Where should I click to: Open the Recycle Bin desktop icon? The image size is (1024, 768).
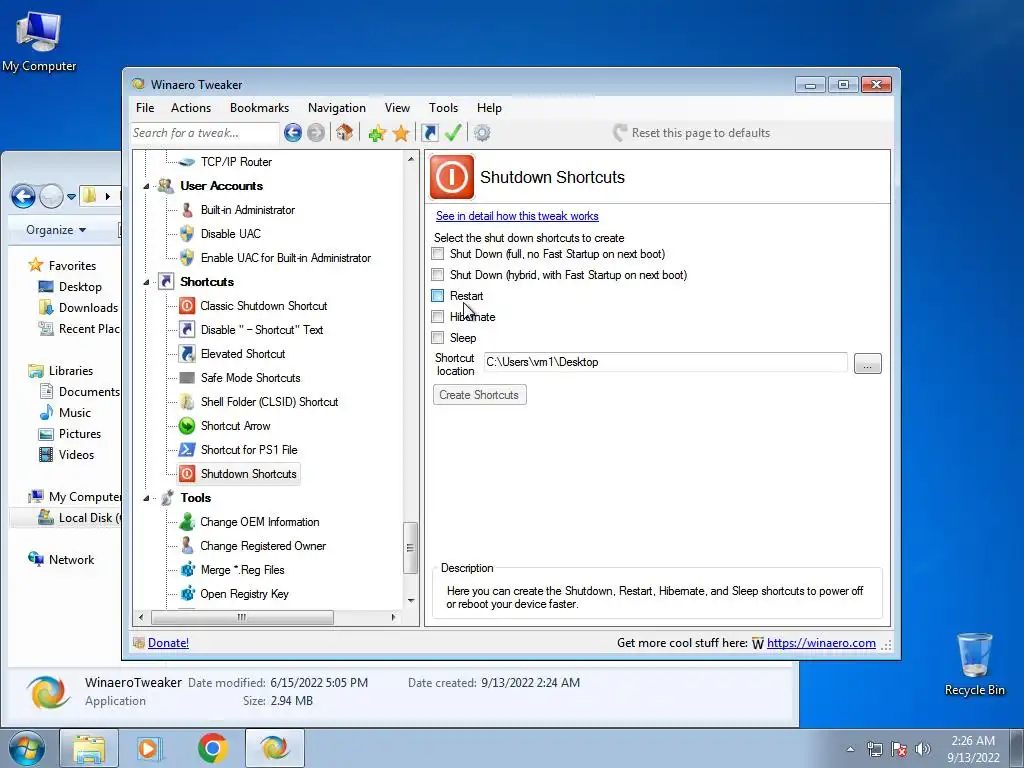(x=974, y=664)
